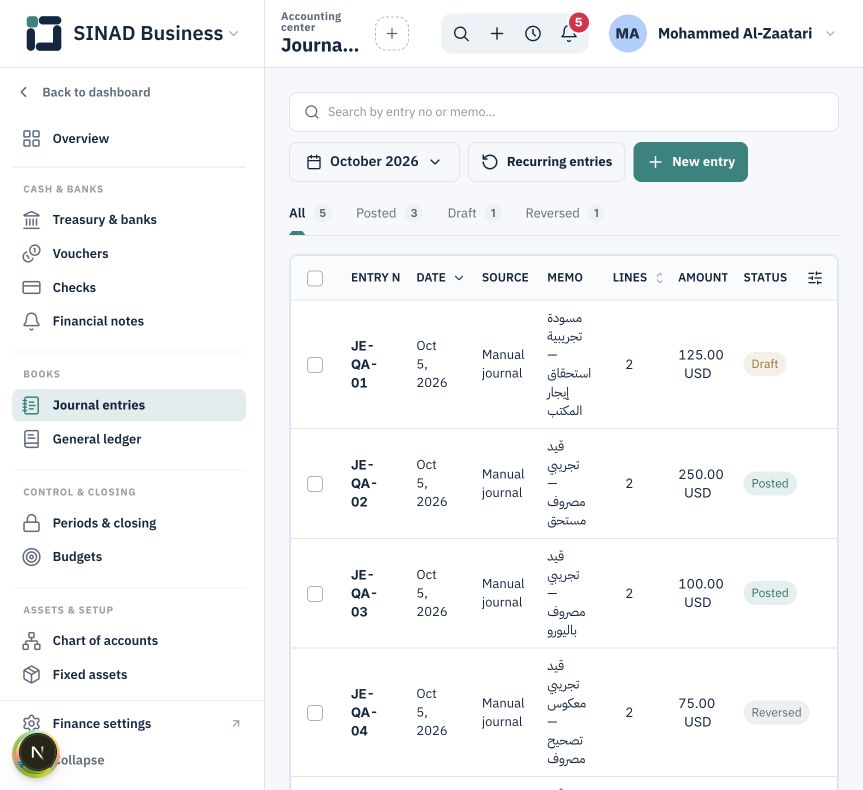Click the Periods & closing lock icon

point(31,523)
